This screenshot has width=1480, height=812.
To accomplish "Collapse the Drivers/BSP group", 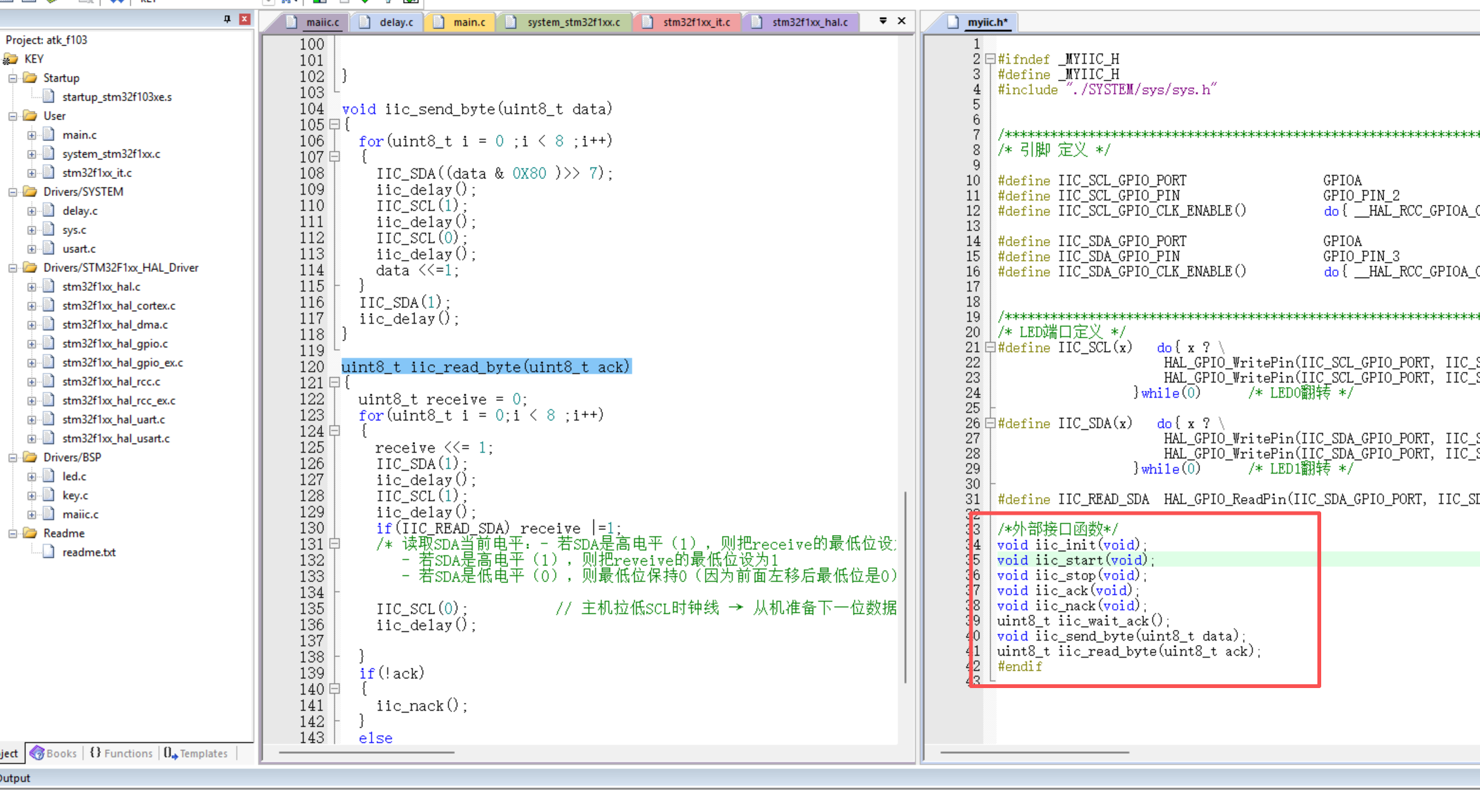I will point(13,458).
